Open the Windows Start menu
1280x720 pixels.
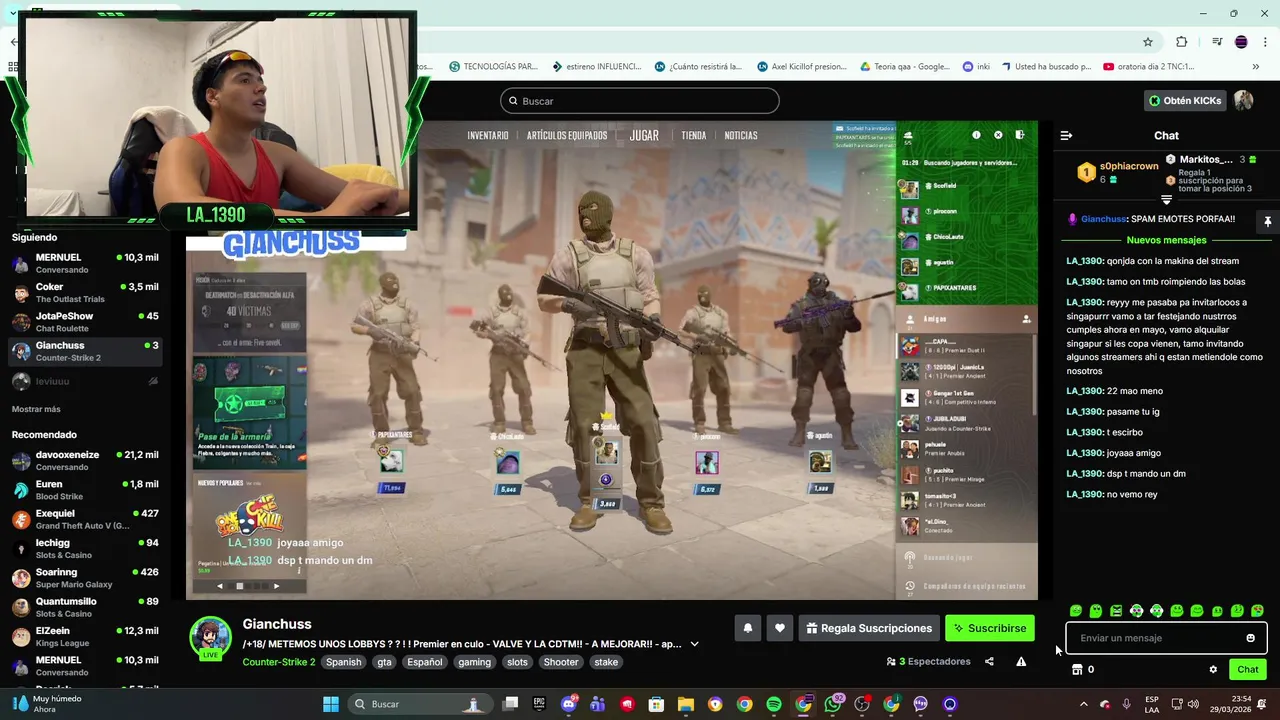tap(330, 704)
